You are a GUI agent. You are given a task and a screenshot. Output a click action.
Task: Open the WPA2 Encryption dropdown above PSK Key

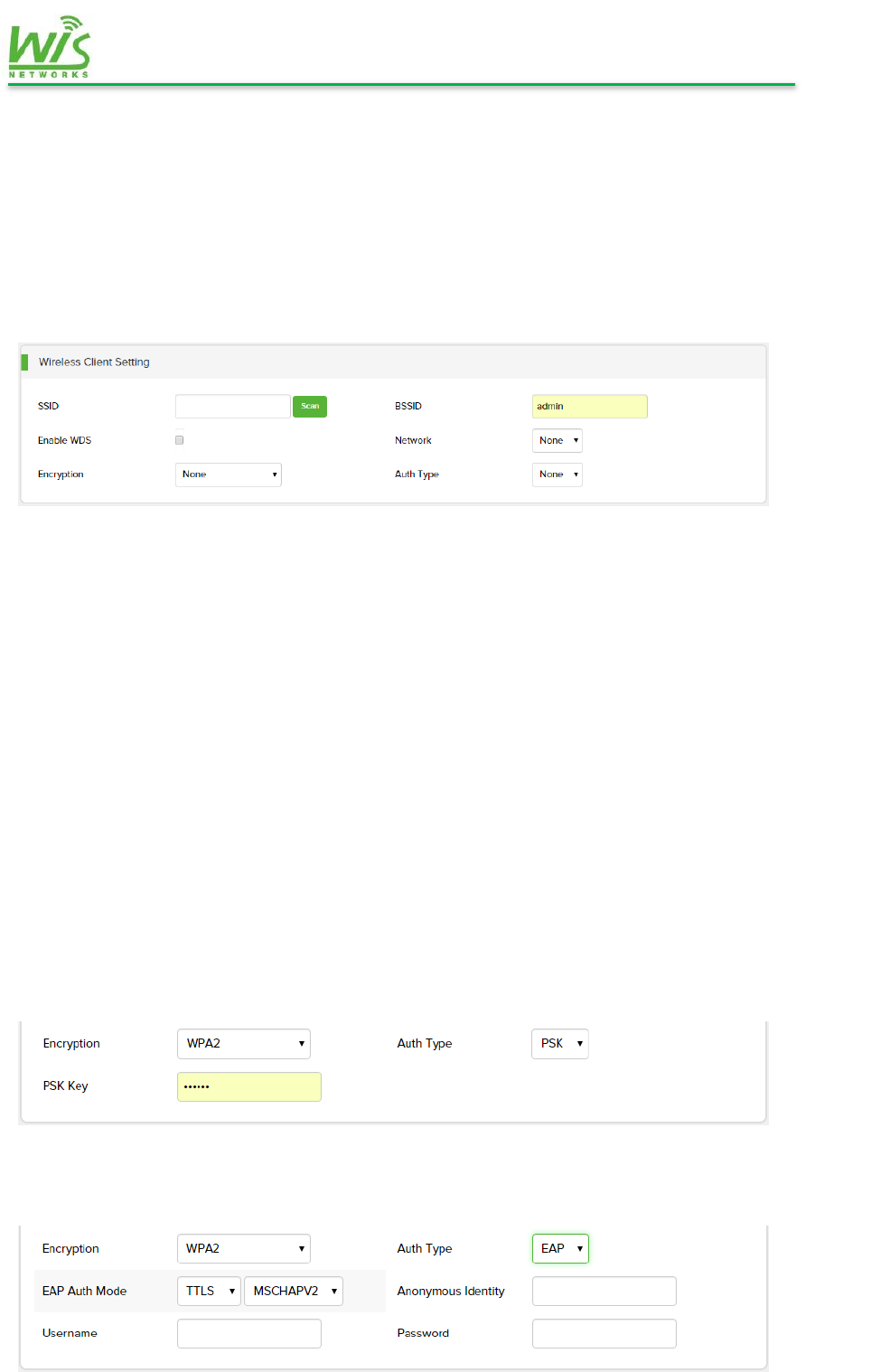tap(244, 1044)
